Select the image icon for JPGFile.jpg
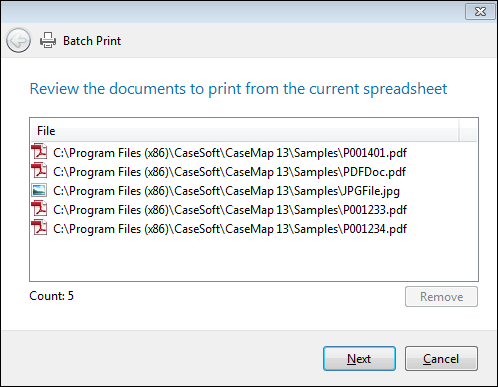The width and height of the screenshot is (498, 387). click(39, 190)
